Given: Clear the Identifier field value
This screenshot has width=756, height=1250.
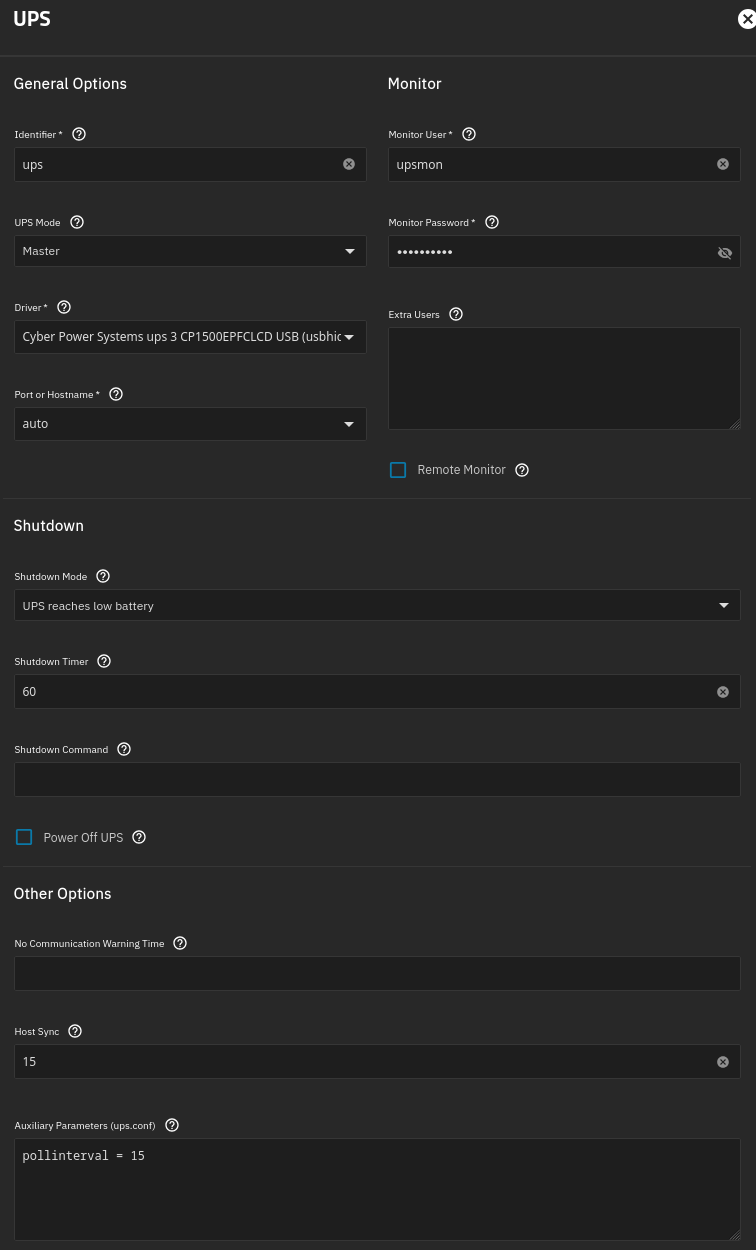Looking at the screenshot, I should [x=349, y=164].
